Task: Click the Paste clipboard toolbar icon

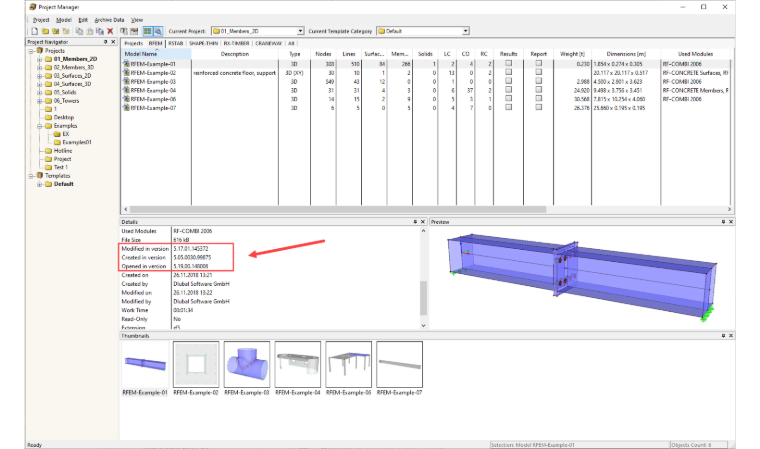Action: [90, 31]
